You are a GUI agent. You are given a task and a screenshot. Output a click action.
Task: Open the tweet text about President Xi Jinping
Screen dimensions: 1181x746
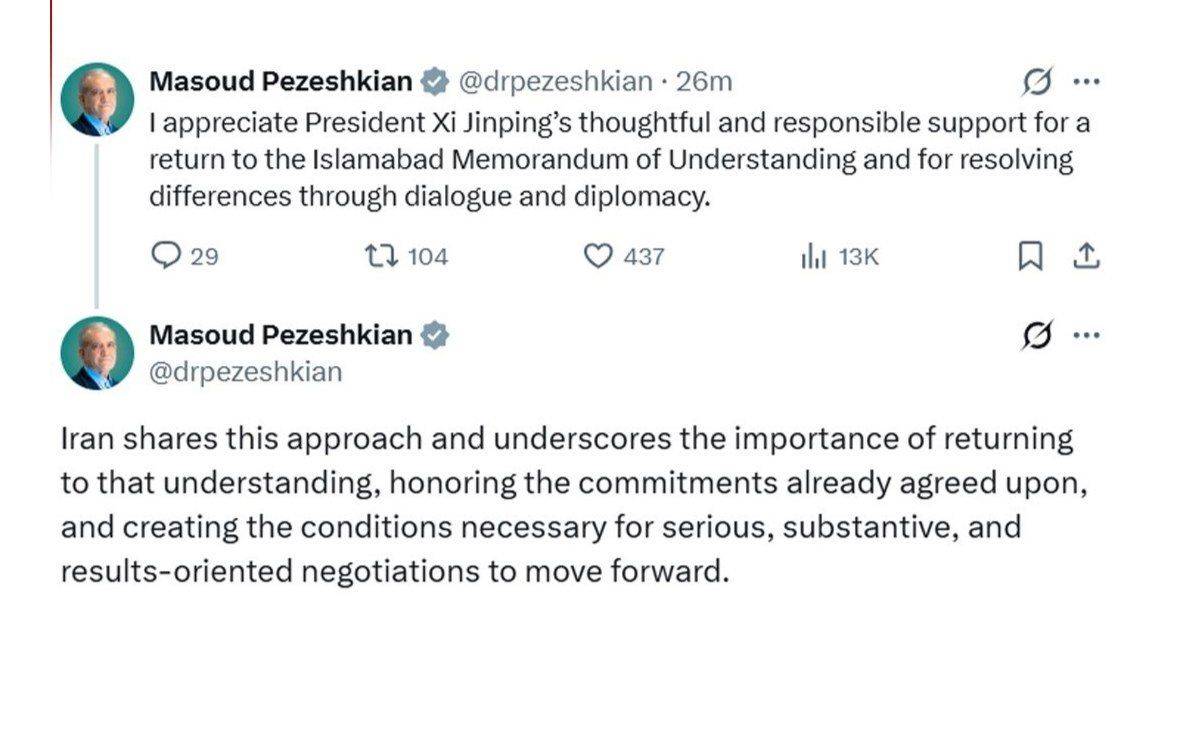tap(619, 159)
